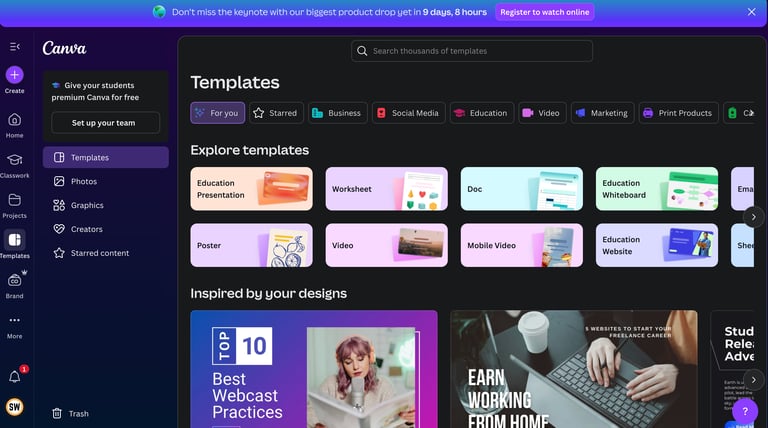Search thousands of templates field
This screenshot has height=428, width=768.
[x=472, y=51]
